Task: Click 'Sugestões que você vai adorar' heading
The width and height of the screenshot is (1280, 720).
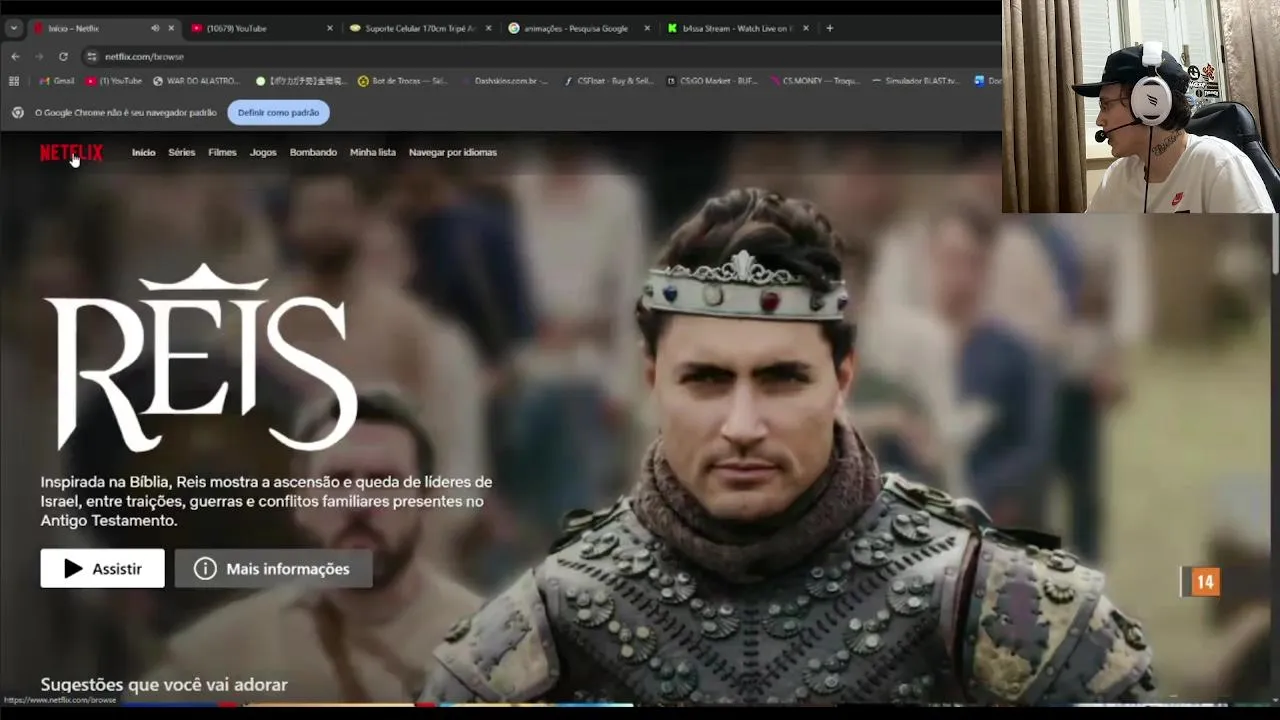Action: click(x=164, y=685)
